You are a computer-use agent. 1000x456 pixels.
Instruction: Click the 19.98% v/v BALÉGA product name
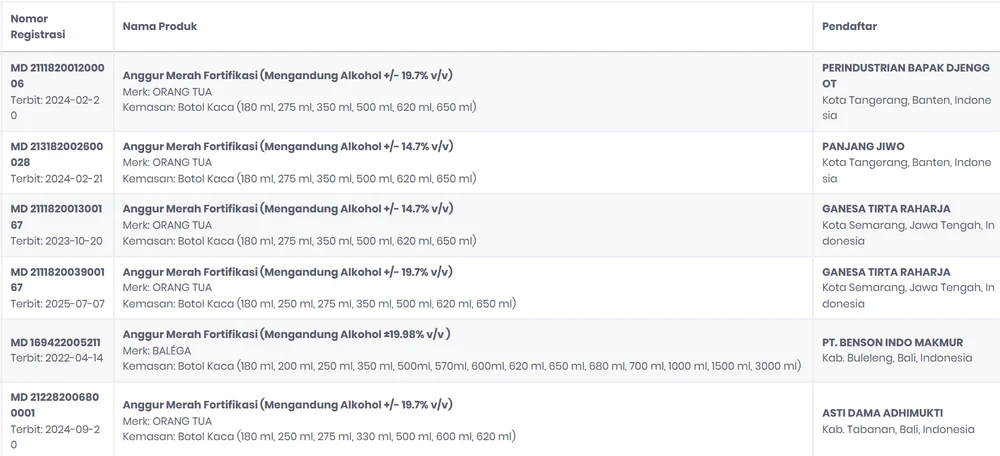pyautogui.click(x=286, y=334)
